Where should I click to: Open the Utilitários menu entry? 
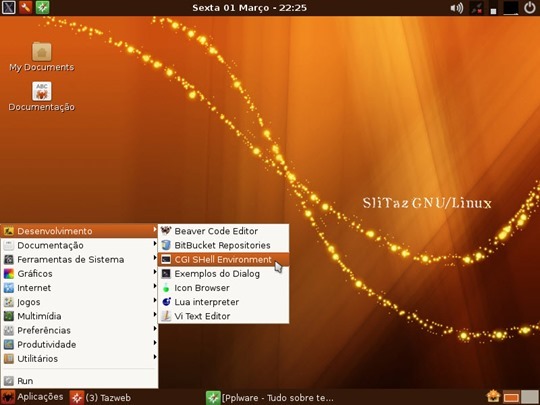[x=79, y=359]
